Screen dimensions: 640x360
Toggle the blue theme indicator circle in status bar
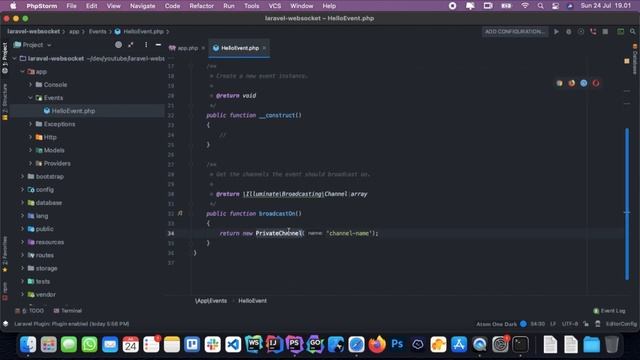(x=523, y=324)
